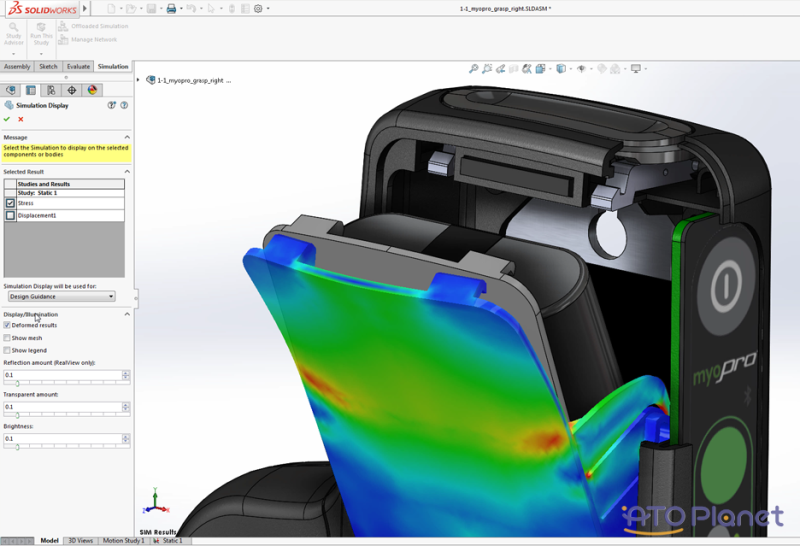Click the Hide/Show Items eye icon
The width and height of the screenshot is (800, 546).
click(x=581, y=68)
